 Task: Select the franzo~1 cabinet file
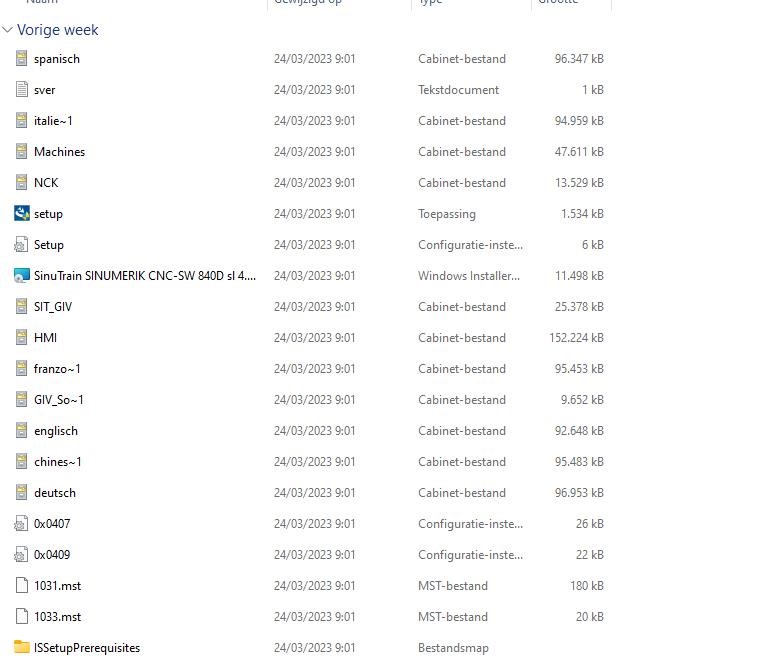tap(57, 369)
